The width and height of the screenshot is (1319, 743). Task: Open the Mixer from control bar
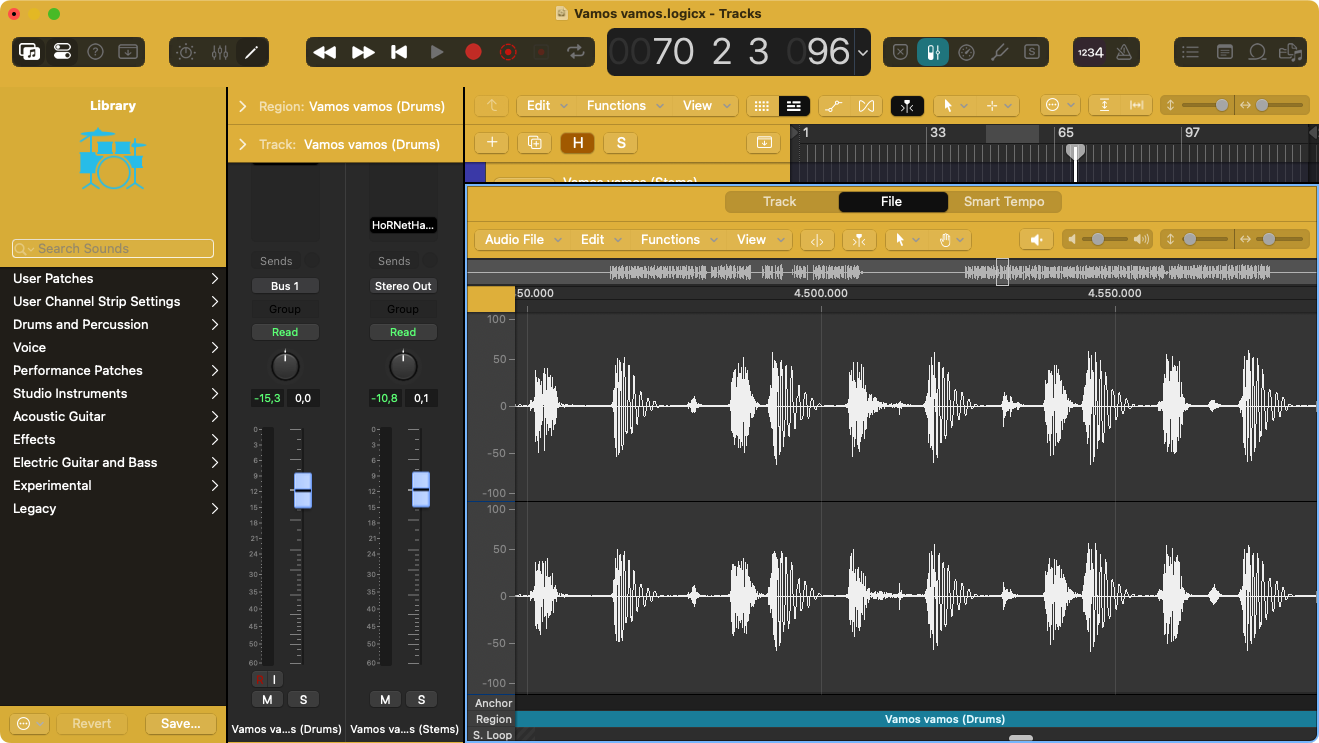point(220,52)
